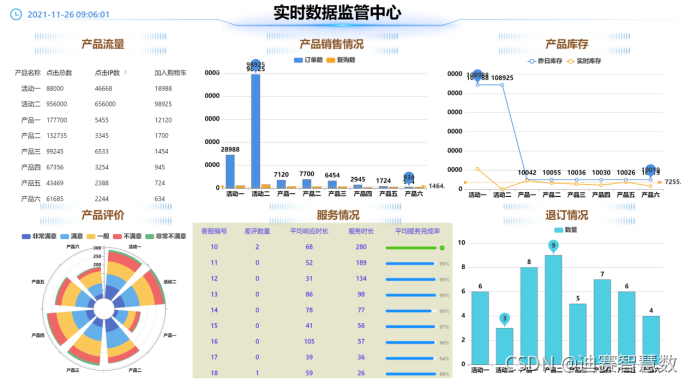Toggle the green 非常不满意 legend entry
The image size is (693, 382).
click(166, 236)
